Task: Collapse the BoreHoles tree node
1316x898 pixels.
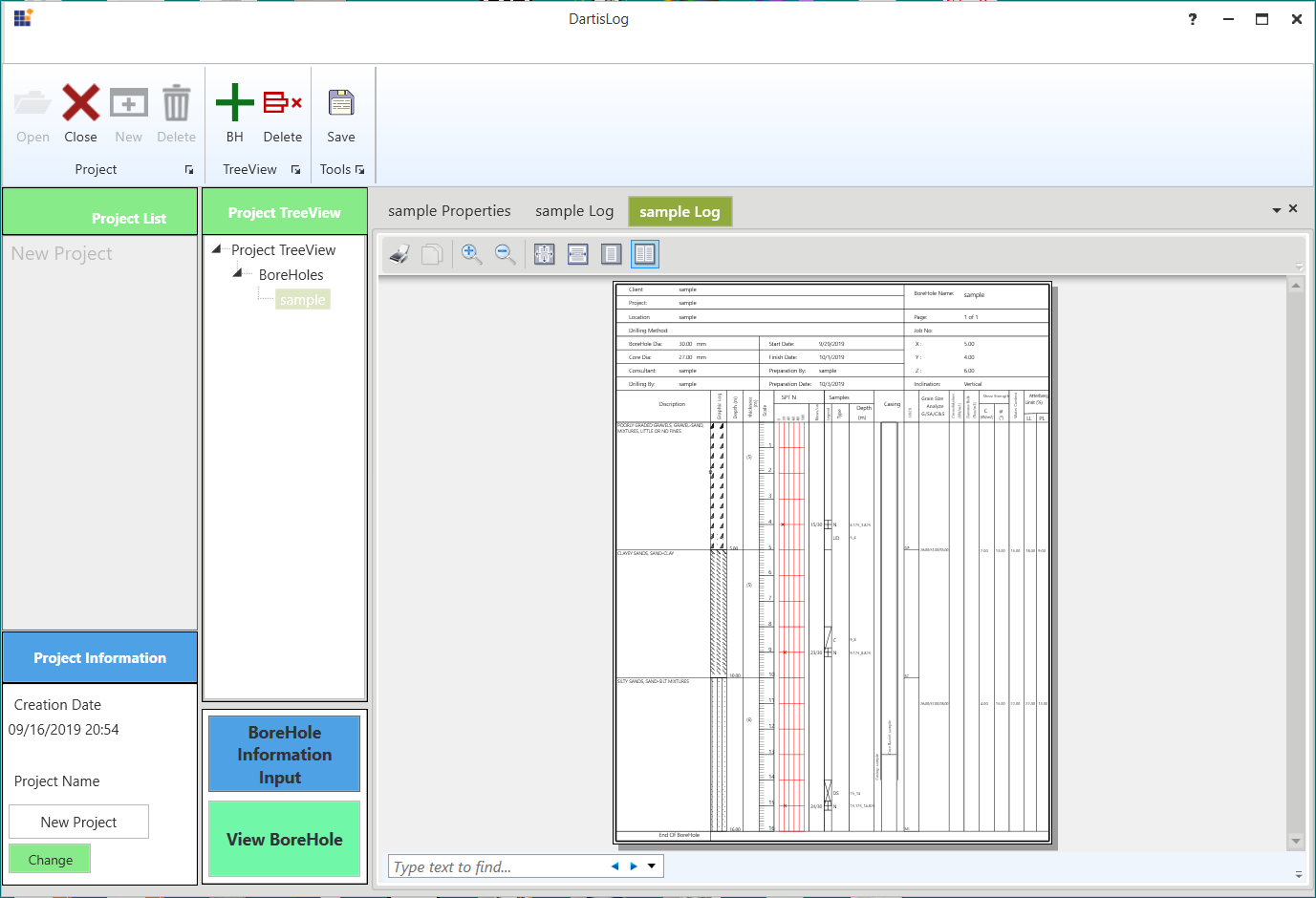Action: (239, 274)
